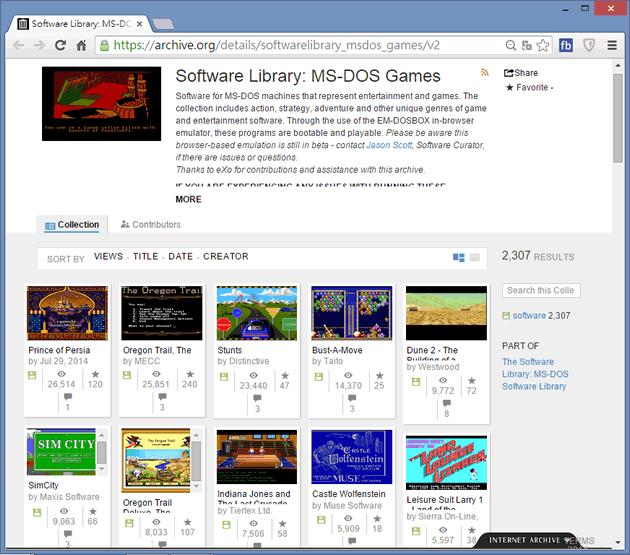The image size is (630, 555).
Task: Open the Oregon Trail, The thumbnail
Action: [x=162, y=313]
